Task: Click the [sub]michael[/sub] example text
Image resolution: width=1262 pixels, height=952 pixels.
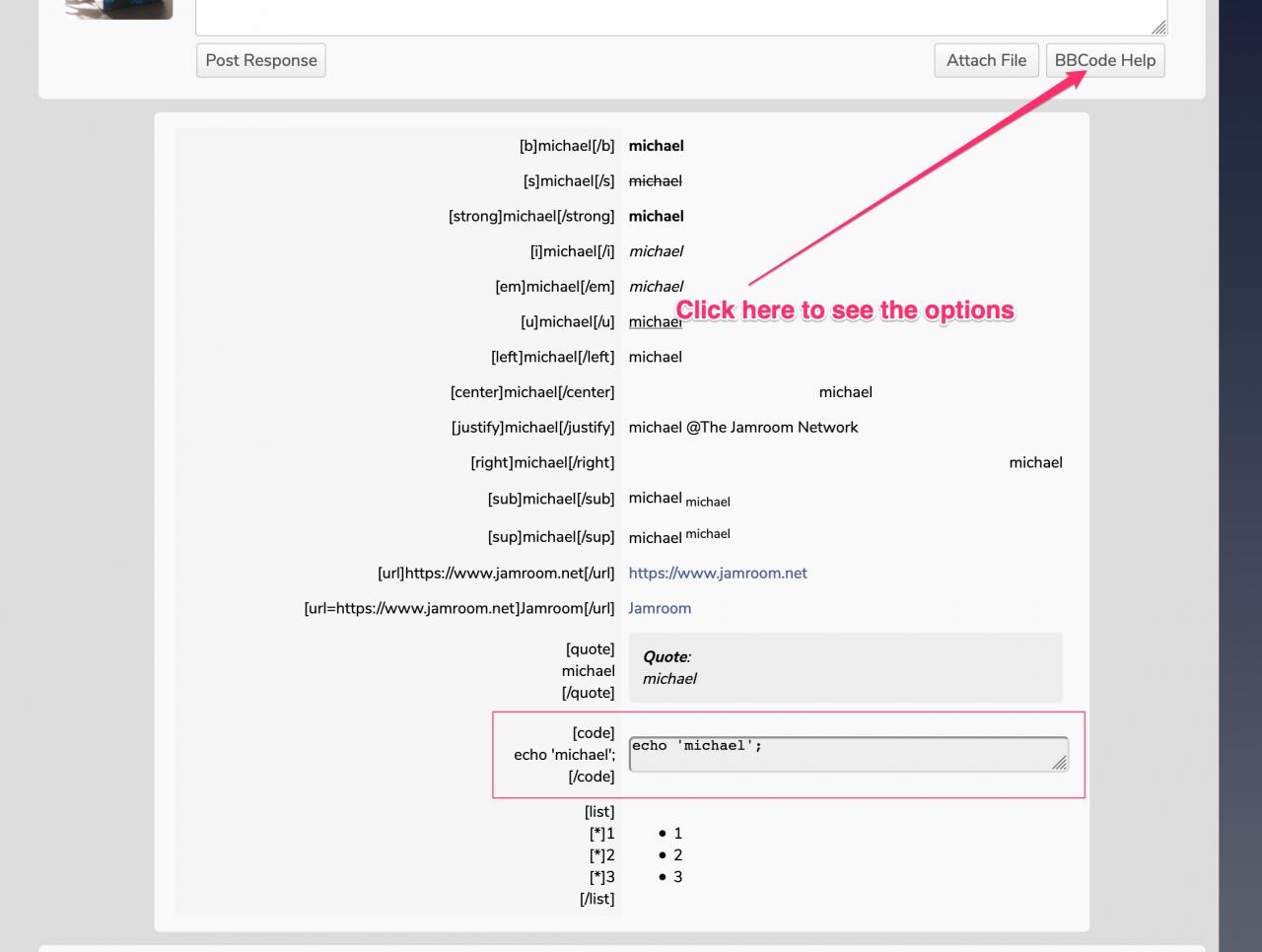Action: click(x=551, y=499)
